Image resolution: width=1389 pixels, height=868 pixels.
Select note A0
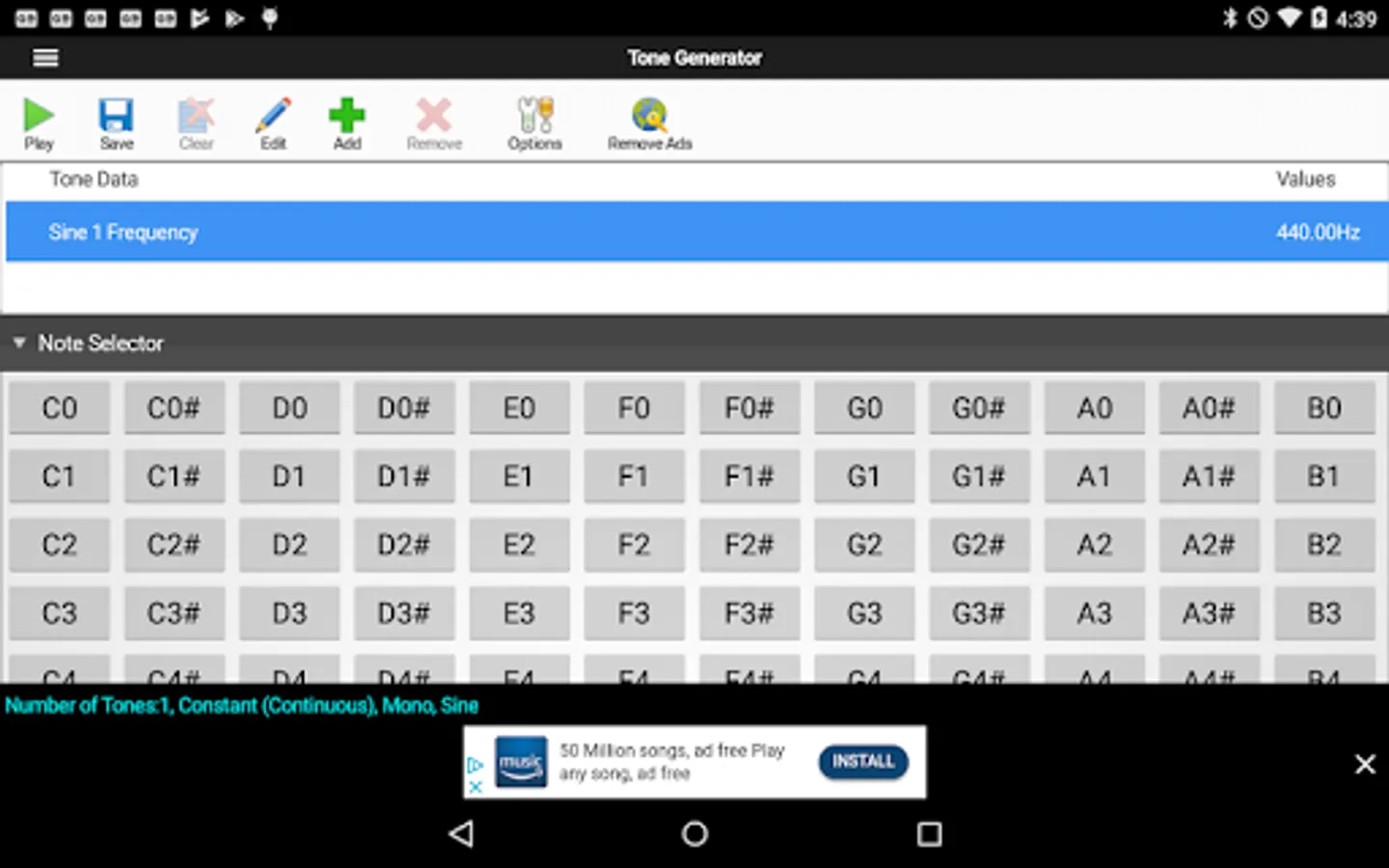1095,408
